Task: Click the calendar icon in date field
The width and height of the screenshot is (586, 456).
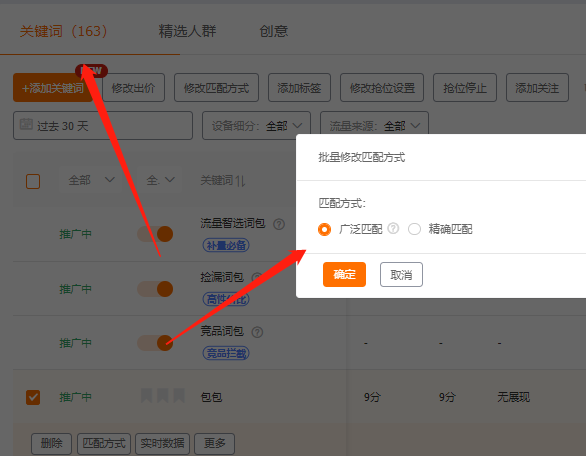Action: (26, 124)
